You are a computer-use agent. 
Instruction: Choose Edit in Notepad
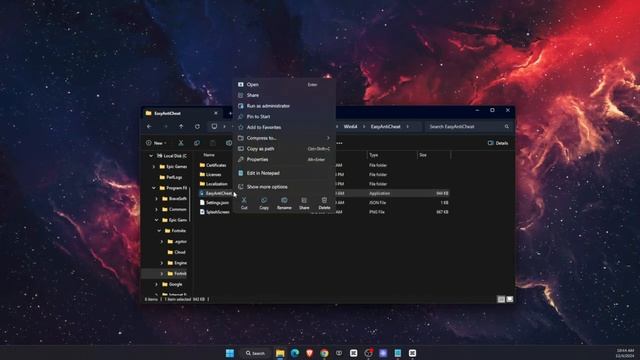(x=284, y=173)
